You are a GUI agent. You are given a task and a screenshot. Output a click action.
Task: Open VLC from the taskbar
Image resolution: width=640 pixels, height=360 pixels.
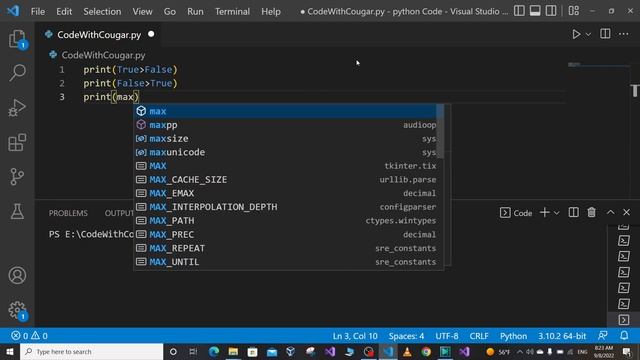[x=407, y=351]
